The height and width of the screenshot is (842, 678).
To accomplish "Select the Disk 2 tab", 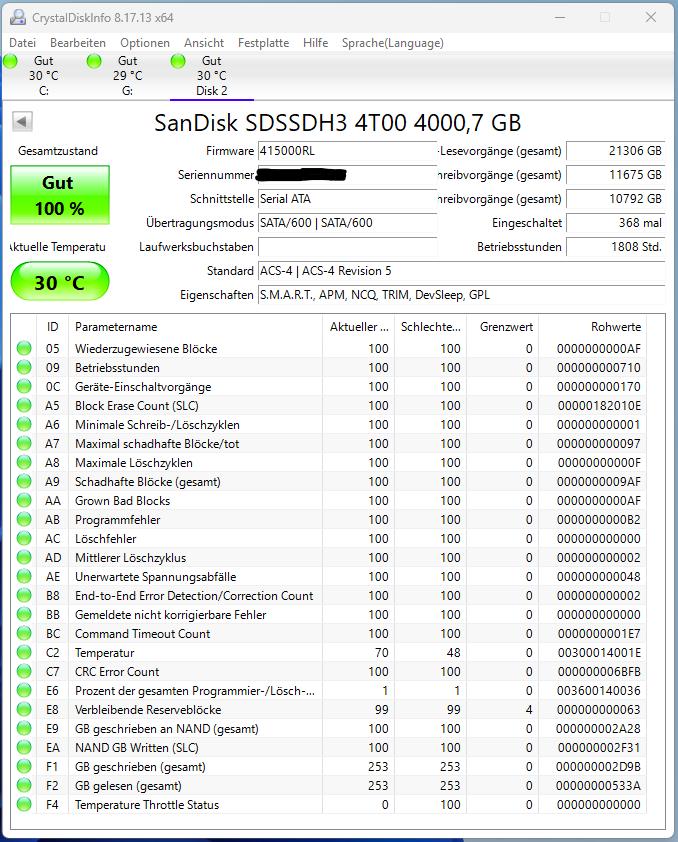I will click(212, 76).
